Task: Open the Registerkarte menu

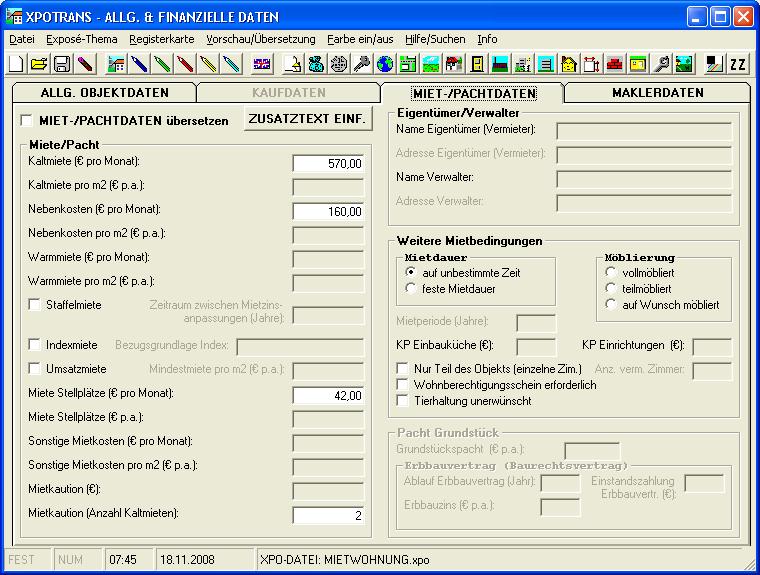Action: click(162, 39)
